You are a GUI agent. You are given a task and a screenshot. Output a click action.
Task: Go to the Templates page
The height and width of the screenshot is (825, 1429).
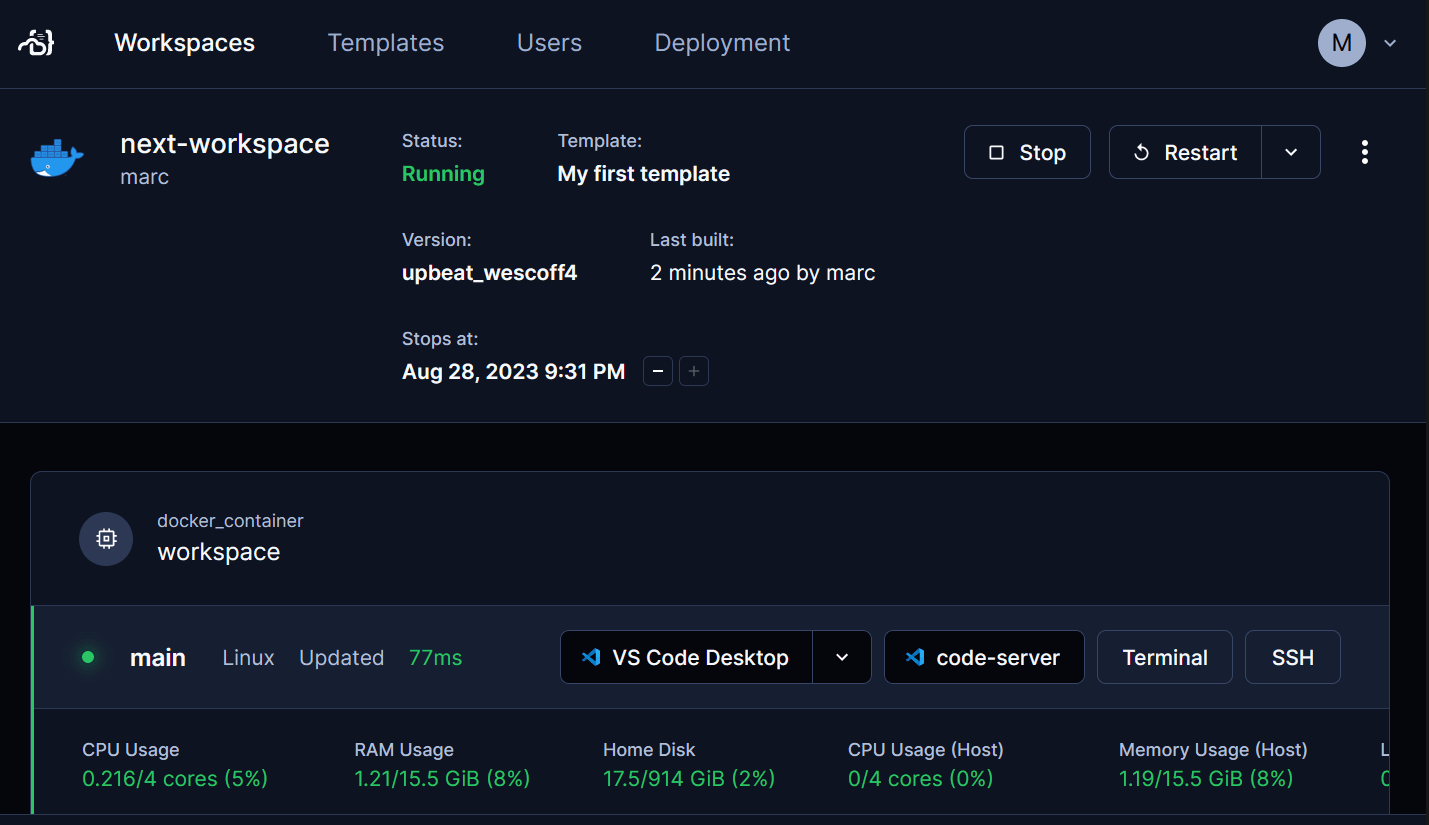[386, 43]
